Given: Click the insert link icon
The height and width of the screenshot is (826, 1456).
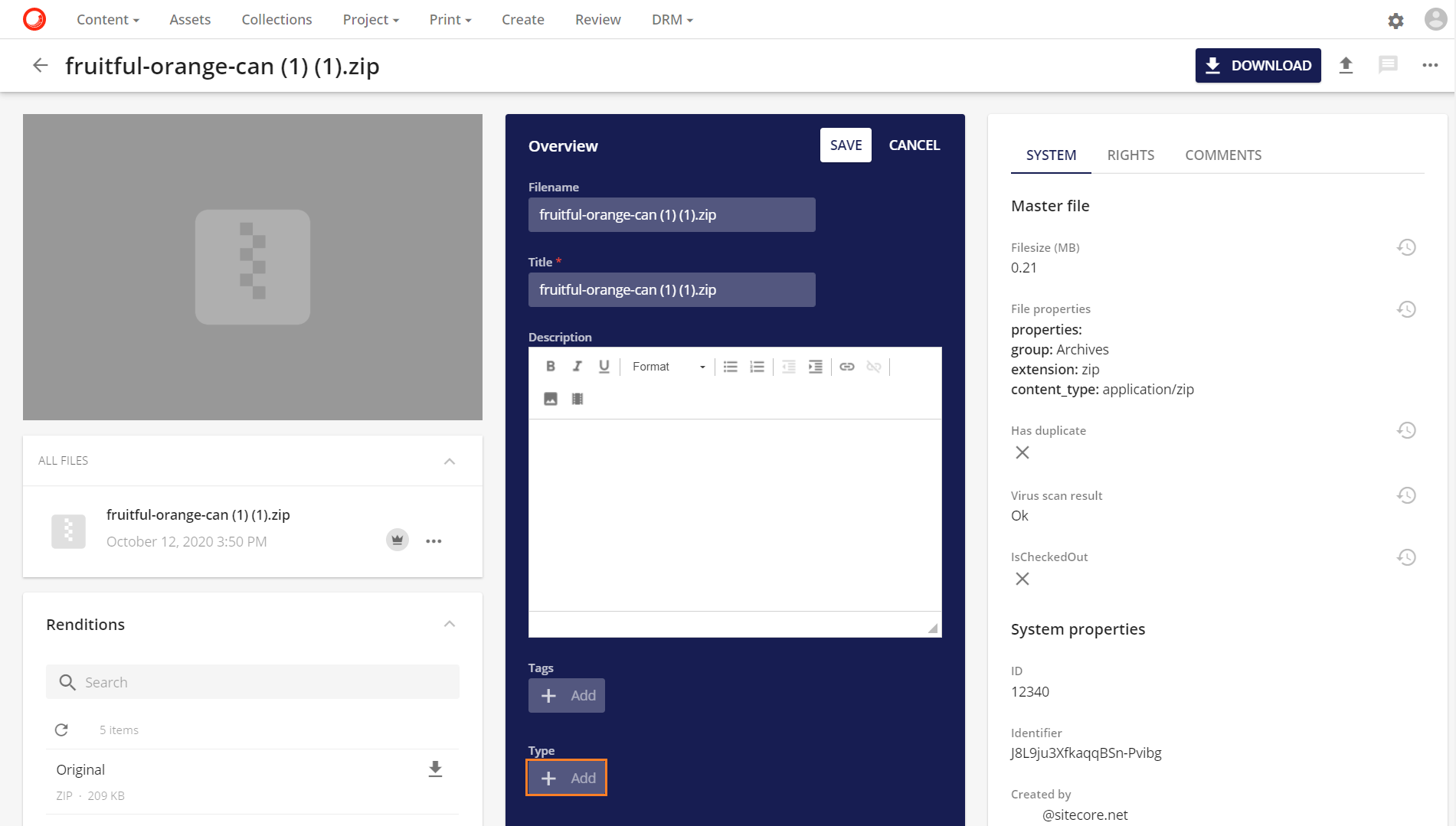Looking at the screenshot, I should pyautogui.click(x=846, y=367).
